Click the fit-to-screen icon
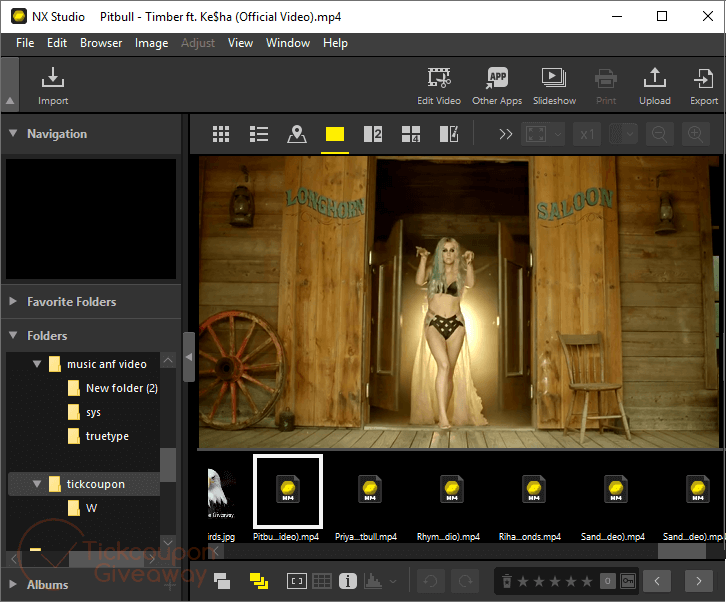 tap(536, 134)
